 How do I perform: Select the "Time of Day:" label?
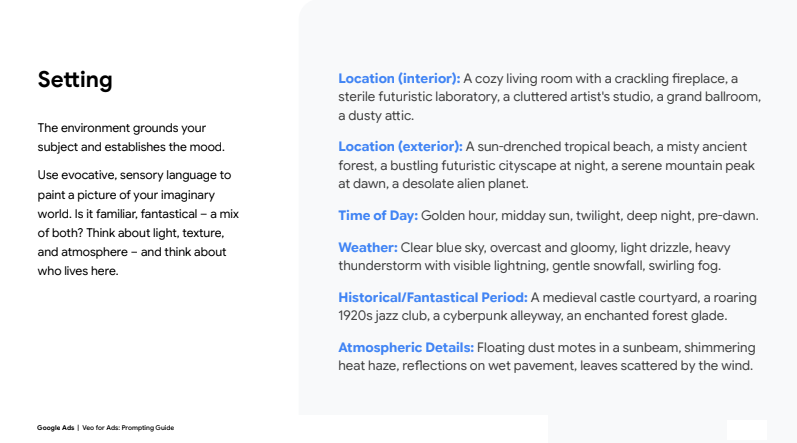(377, 215)
